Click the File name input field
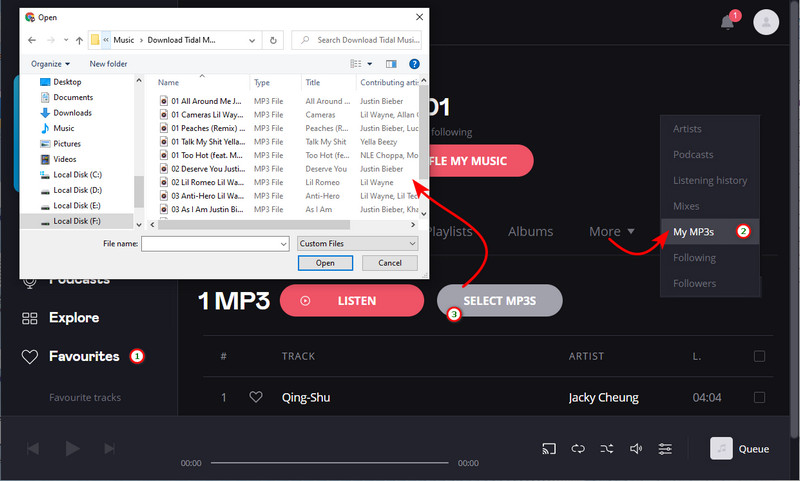The height and width of the screenshot is (481, 800). [x=215, y=244]
